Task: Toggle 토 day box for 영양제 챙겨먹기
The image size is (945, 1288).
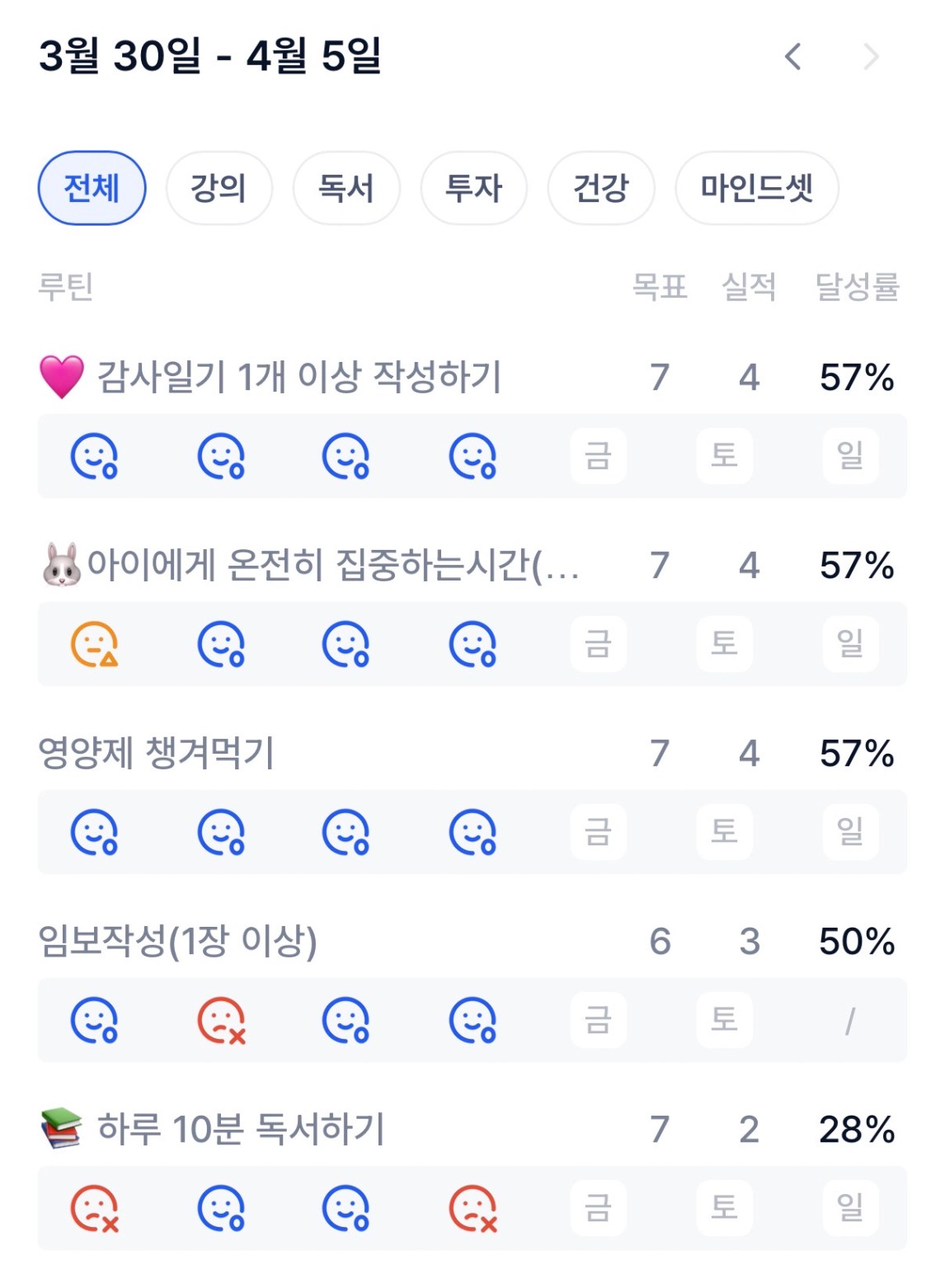Action: pyautogui.click(x=724, y=832)
